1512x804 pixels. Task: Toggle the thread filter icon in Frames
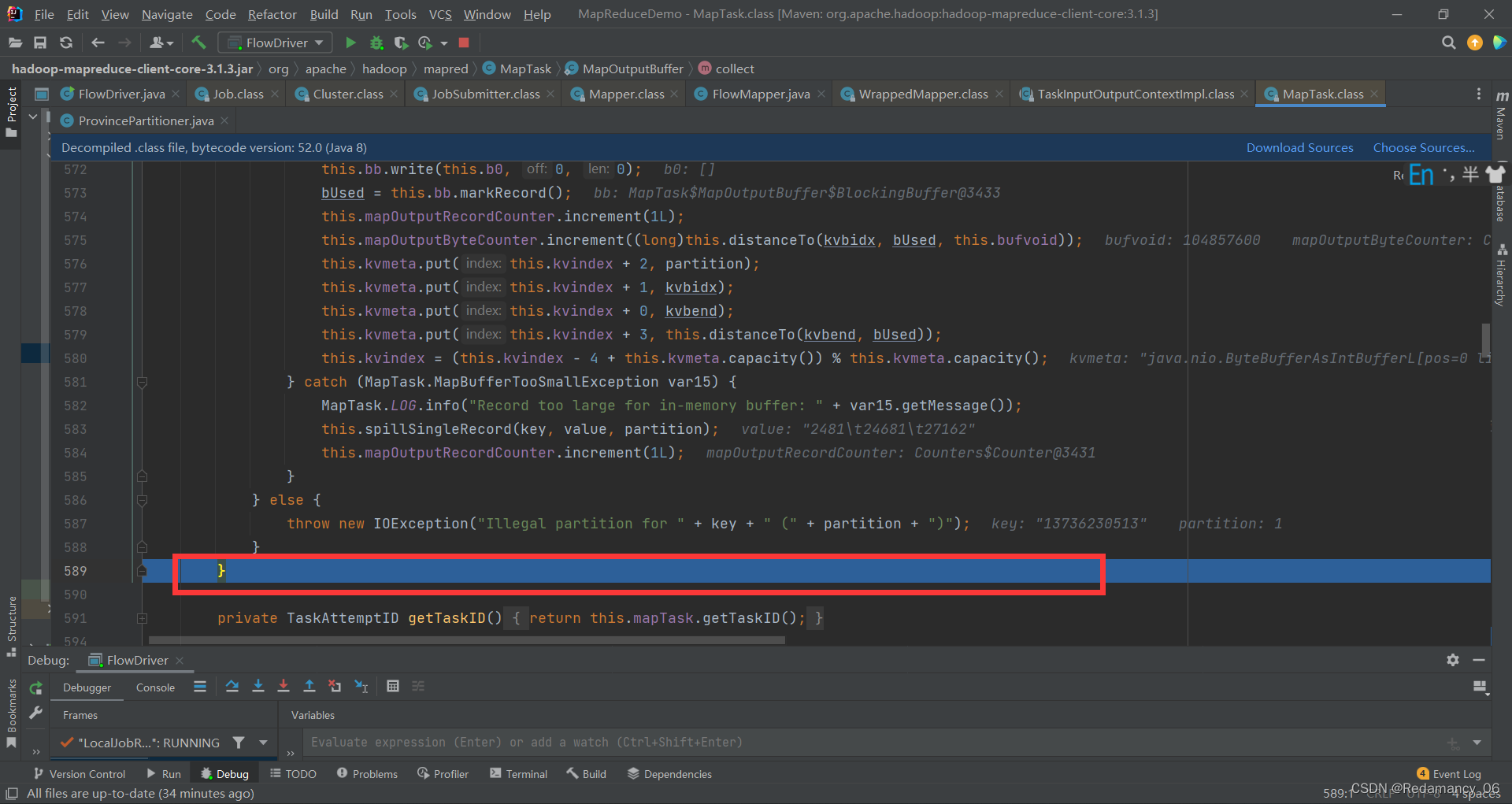[x=239, y=743]
